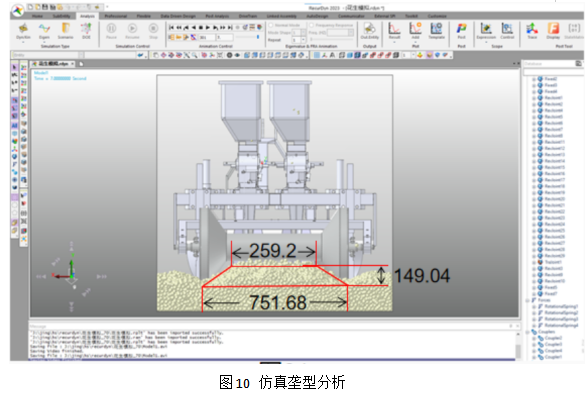
Task: Jump to the last animation frame
Action: (230, 27)
